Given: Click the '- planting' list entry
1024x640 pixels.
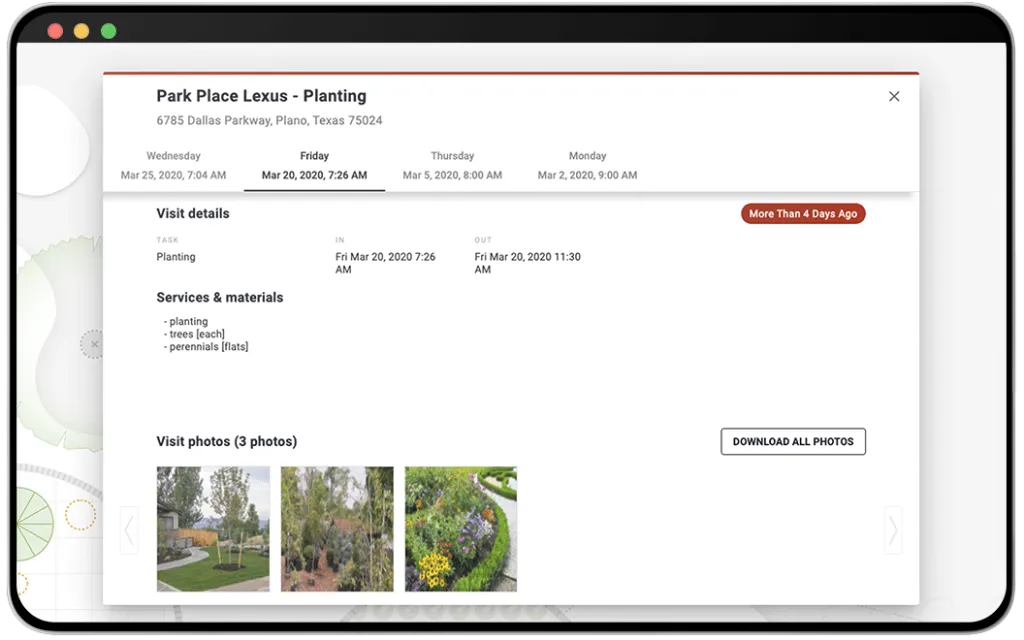Looking at the screenshot, I should [186, 321].
